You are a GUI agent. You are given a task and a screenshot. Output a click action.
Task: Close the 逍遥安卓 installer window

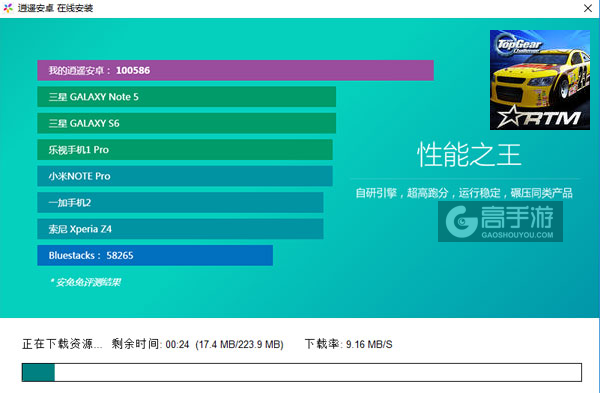click(588, 8)
